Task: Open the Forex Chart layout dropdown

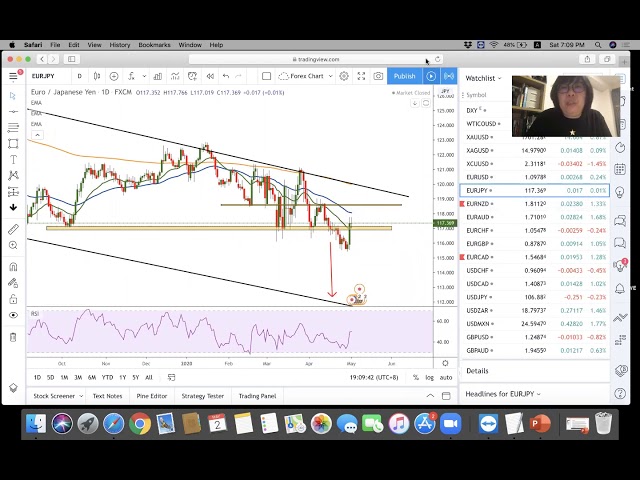Action: point(304,76)
